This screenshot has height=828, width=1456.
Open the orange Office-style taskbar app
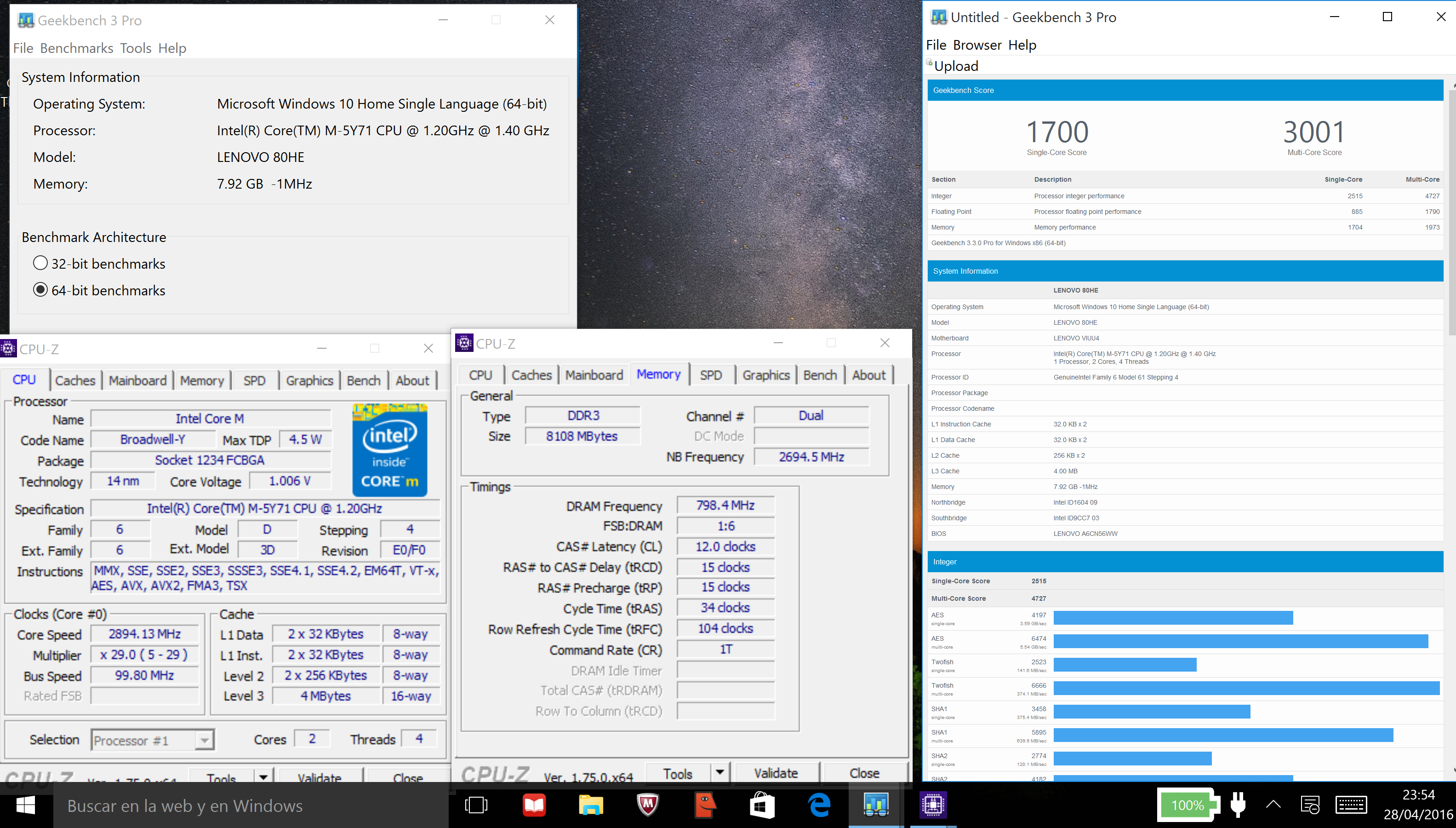tap(705, 805)
